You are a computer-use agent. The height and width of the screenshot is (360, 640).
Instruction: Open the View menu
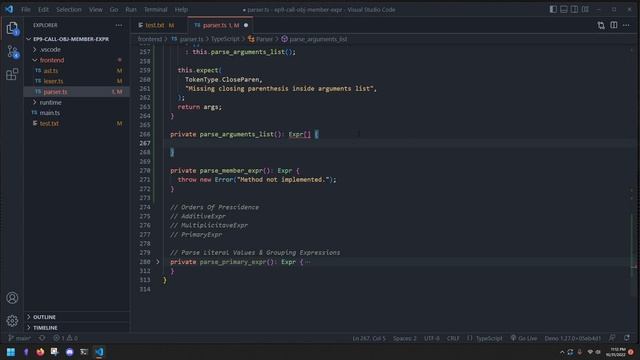click(x=96, y=9)
